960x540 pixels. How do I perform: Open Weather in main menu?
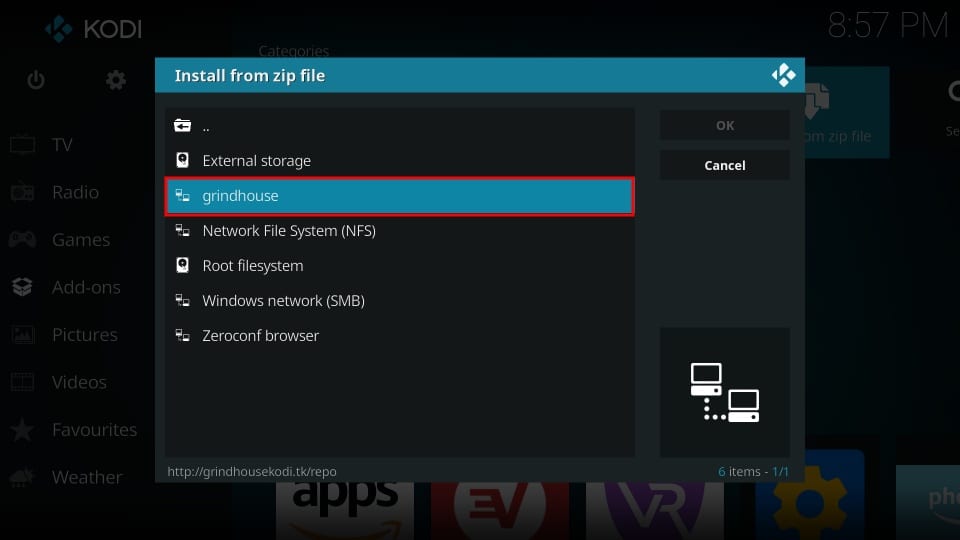87,477
